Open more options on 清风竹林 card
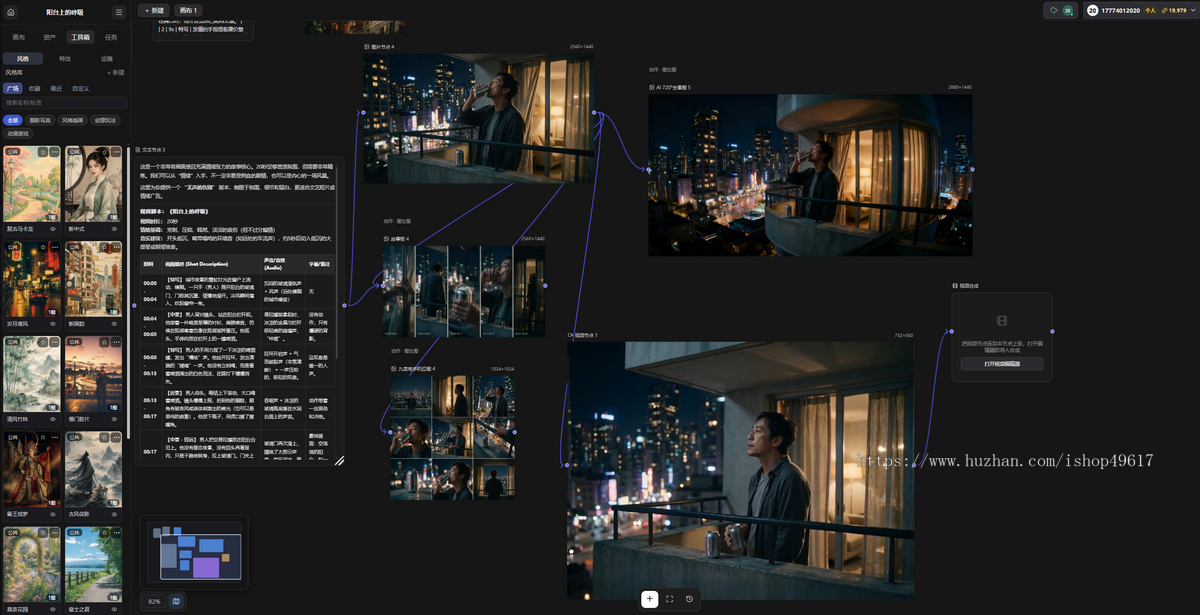The image size is (1200, 615). click(x=55, y=343)
